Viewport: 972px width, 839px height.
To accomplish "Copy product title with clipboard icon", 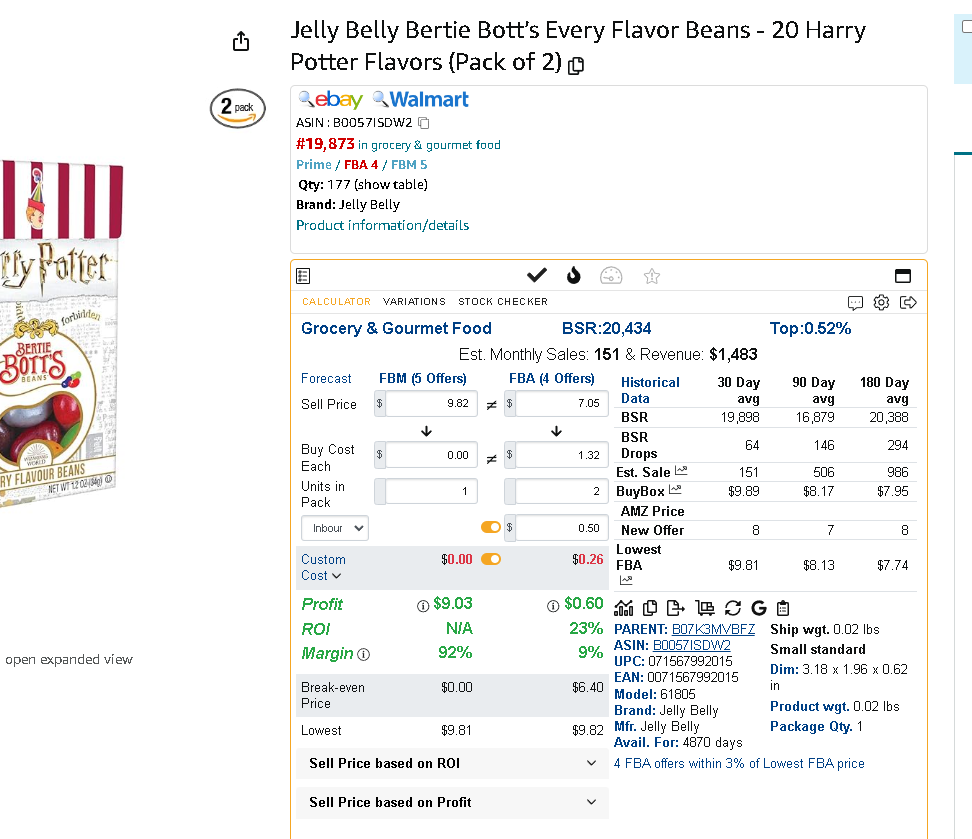I will [576, 65].
